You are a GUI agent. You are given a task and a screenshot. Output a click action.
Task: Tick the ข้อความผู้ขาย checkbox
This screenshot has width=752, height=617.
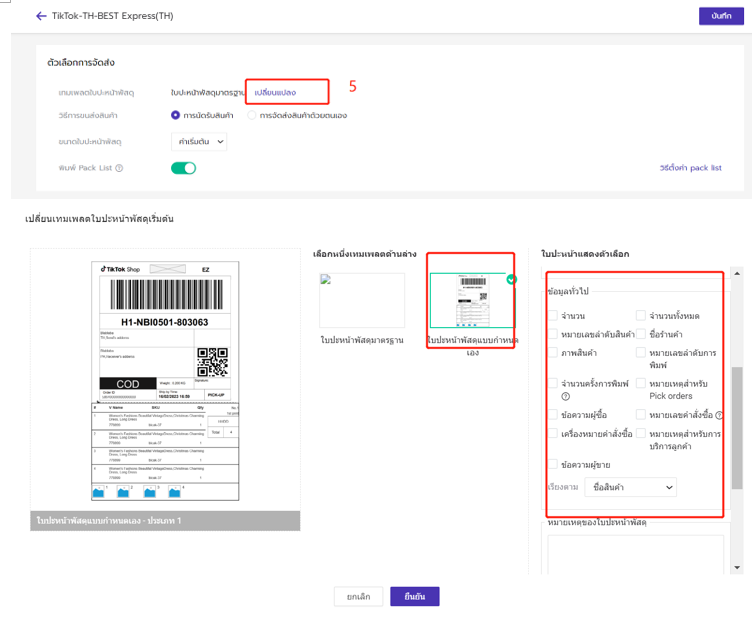point(553,464)
